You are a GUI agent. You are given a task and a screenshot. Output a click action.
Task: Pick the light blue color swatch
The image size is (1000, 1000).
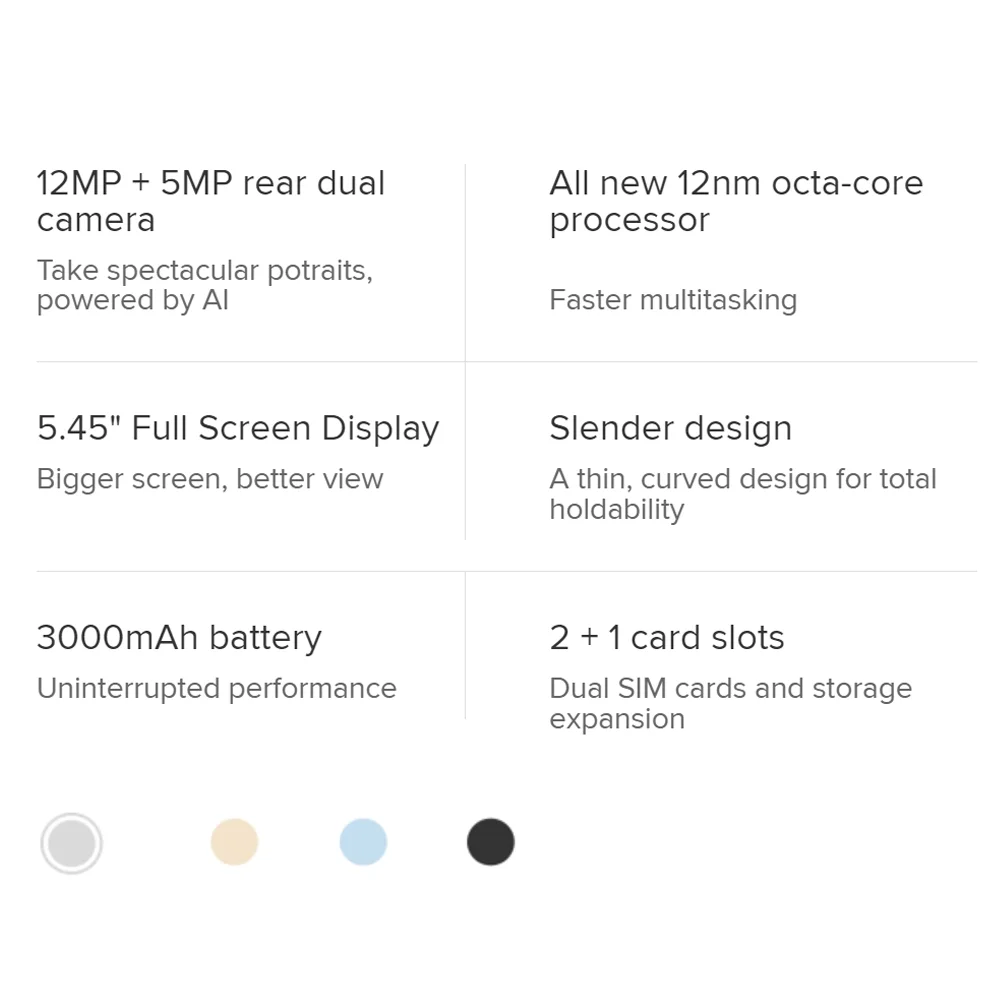point(363,842)
